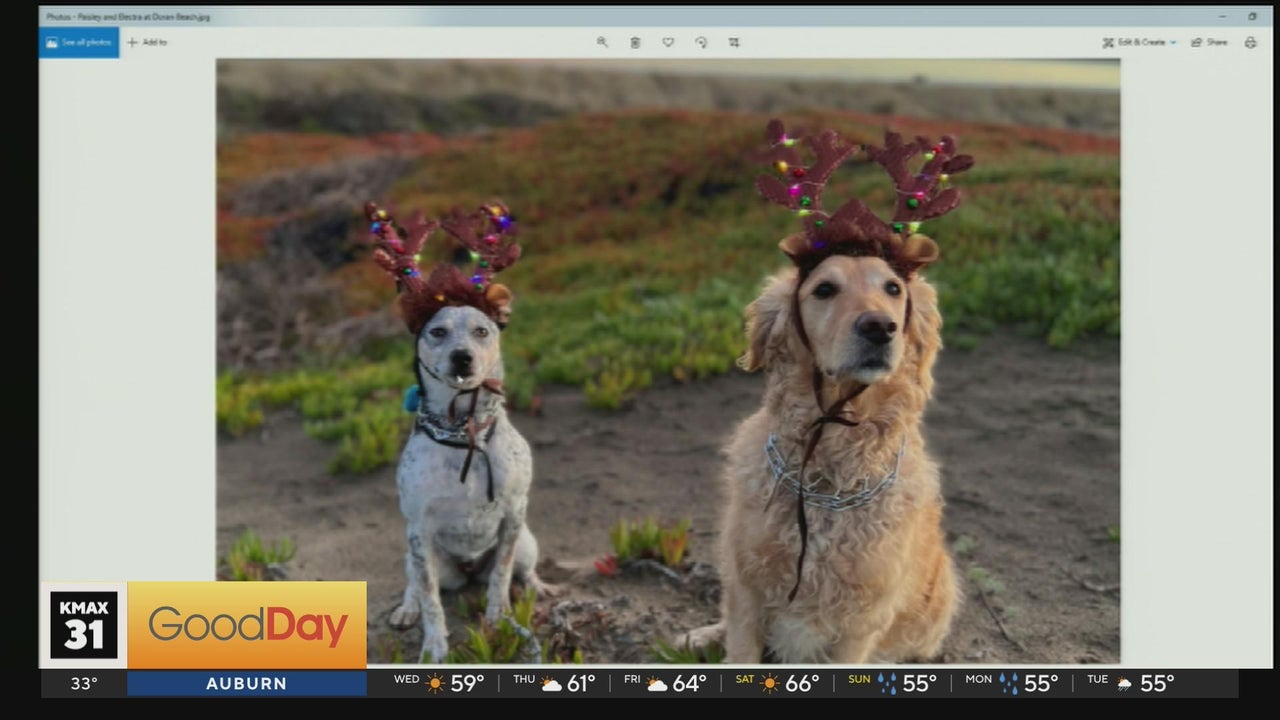Image resolution: width=1280 pixels, height=720 pixels.
Task: Toggle favorite with the heart icon
Action: [668, 42]
